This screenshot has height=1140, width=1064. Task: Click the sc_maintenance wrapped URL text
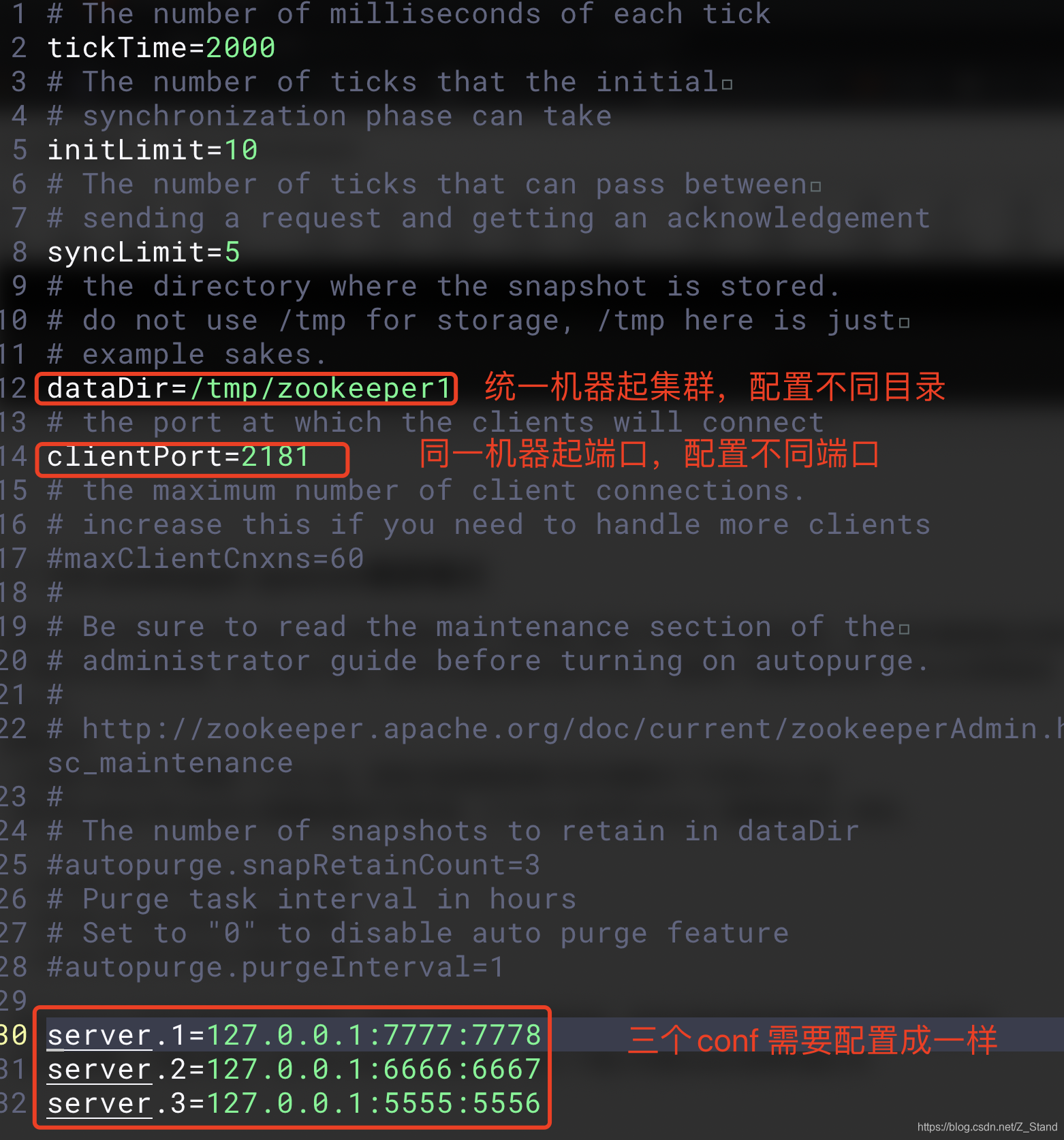pos(170,763)
